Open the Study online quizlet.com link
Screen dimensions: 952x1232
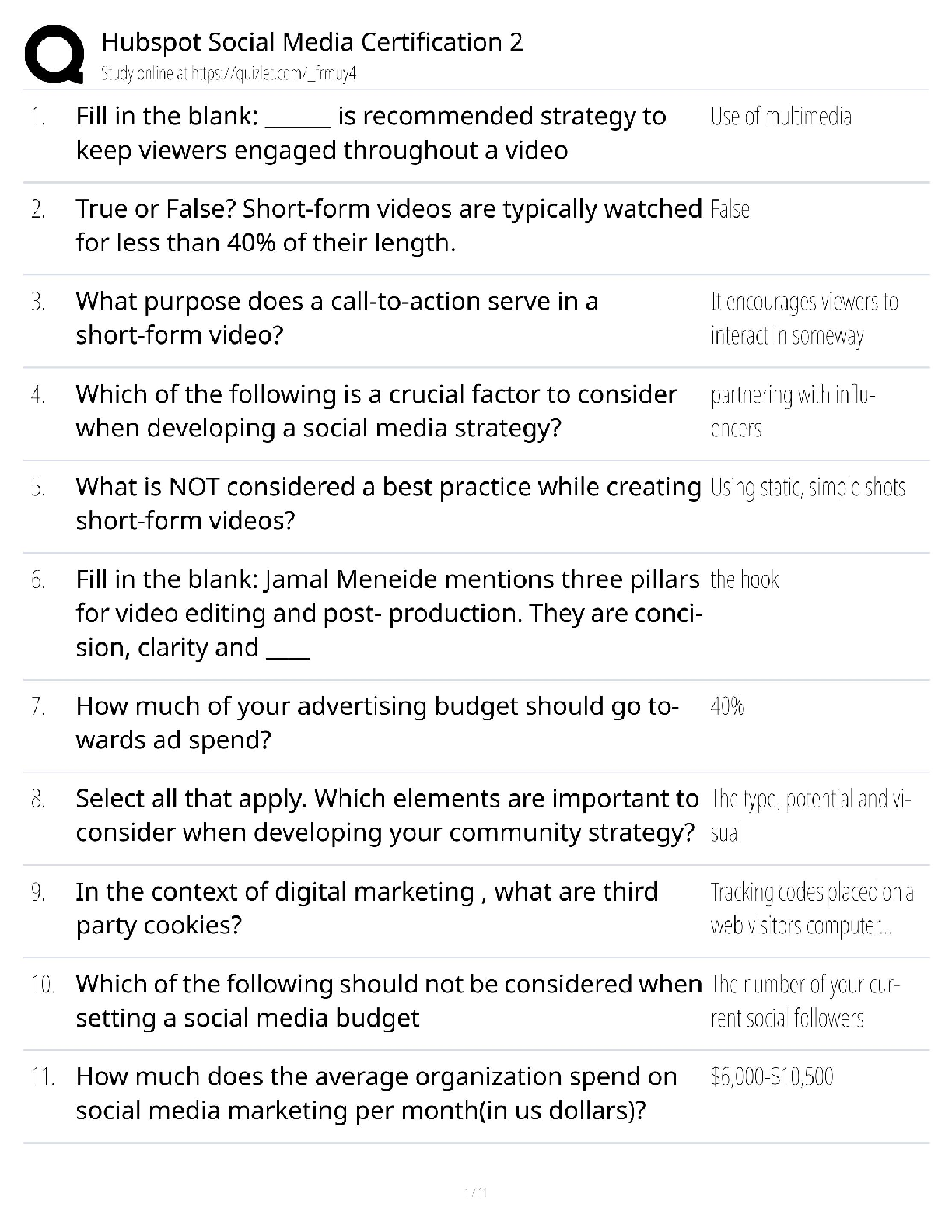pyautogui.click(x=229, y=74)
